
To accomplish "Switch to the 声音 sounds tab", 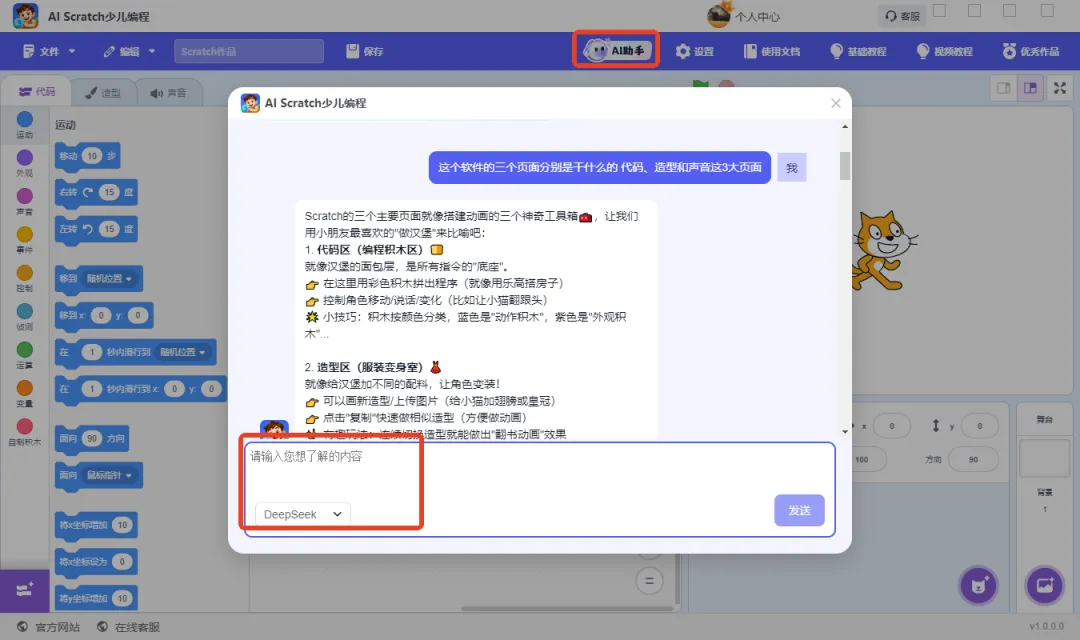I will [x=169, y=92].
